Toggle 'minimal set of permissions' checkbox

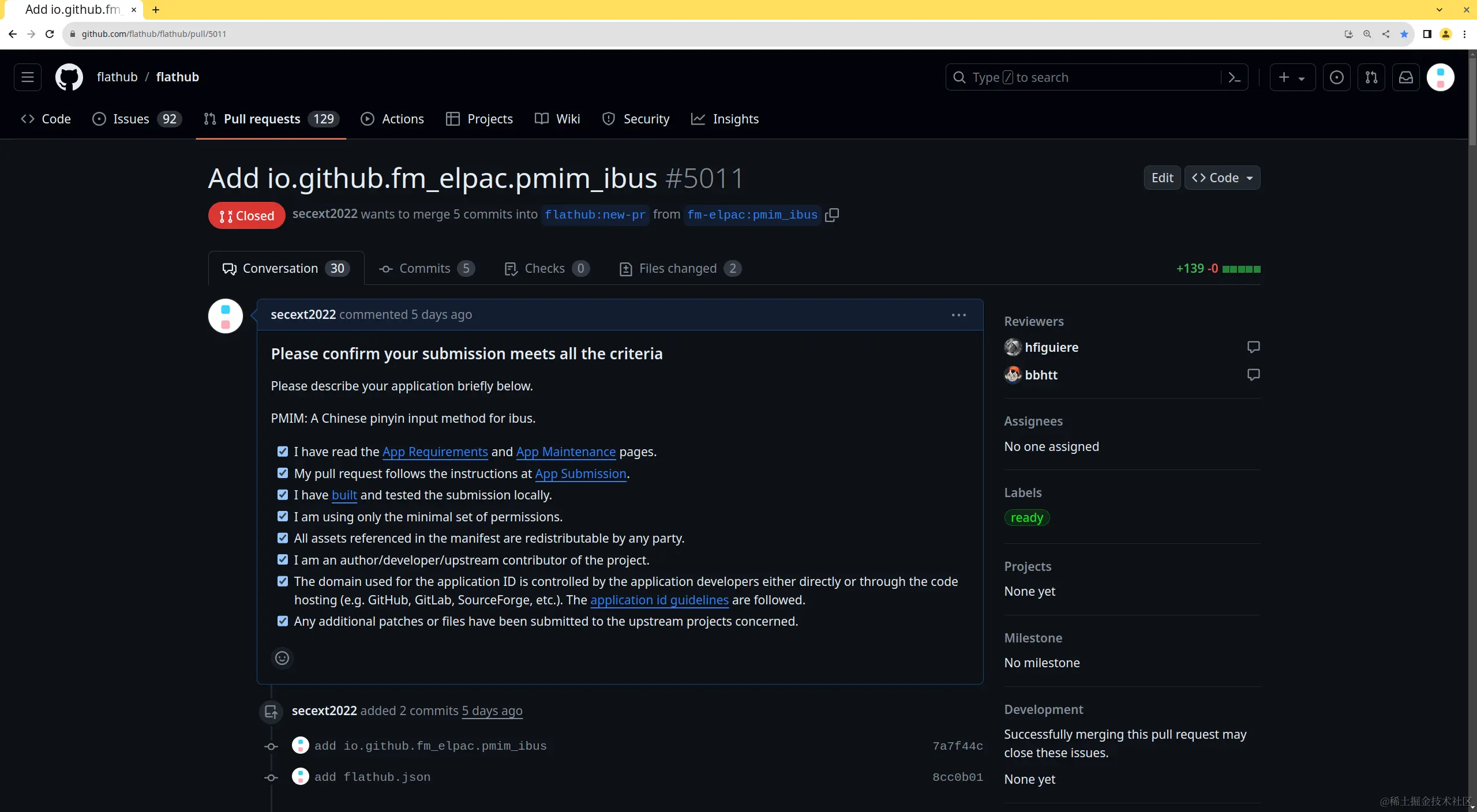283,517
